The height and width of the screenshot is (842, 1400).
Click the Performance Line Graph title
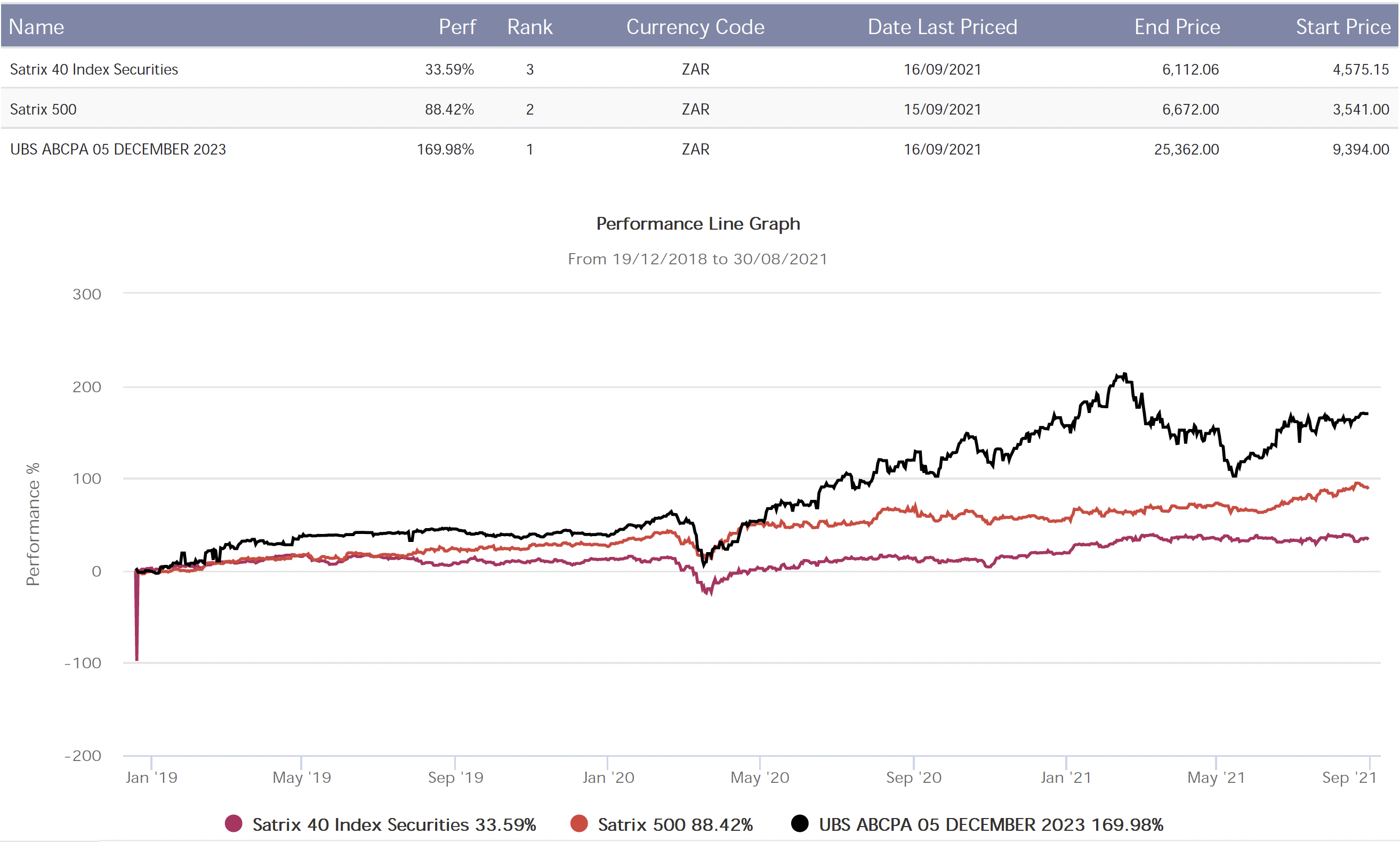[698, 223]
